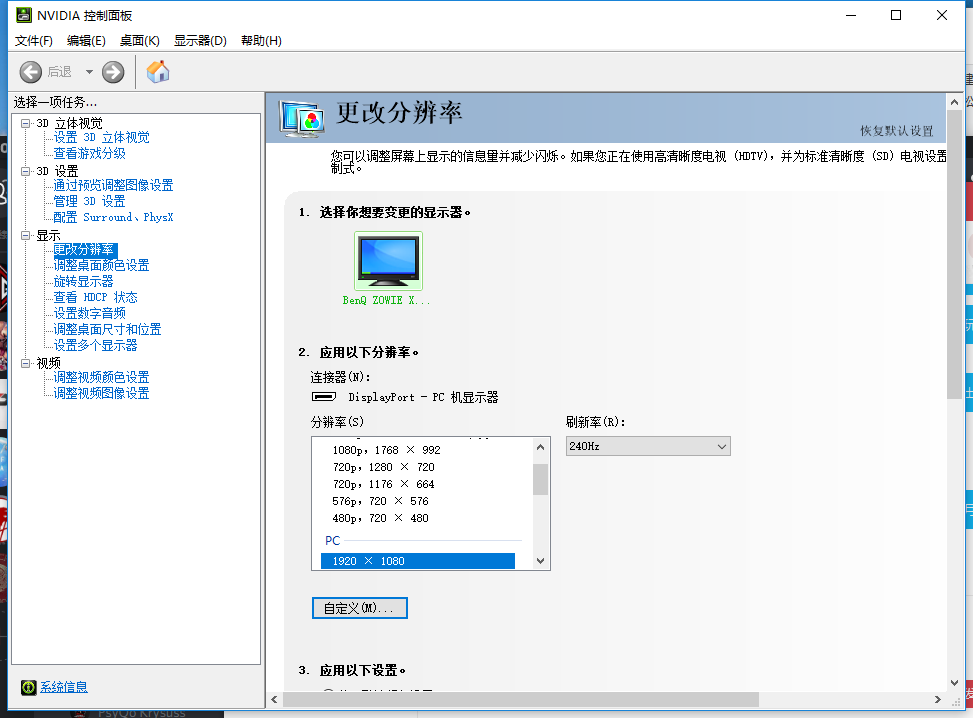
Task: Select PC resolution 1920 × 1080
Action: 418,561
